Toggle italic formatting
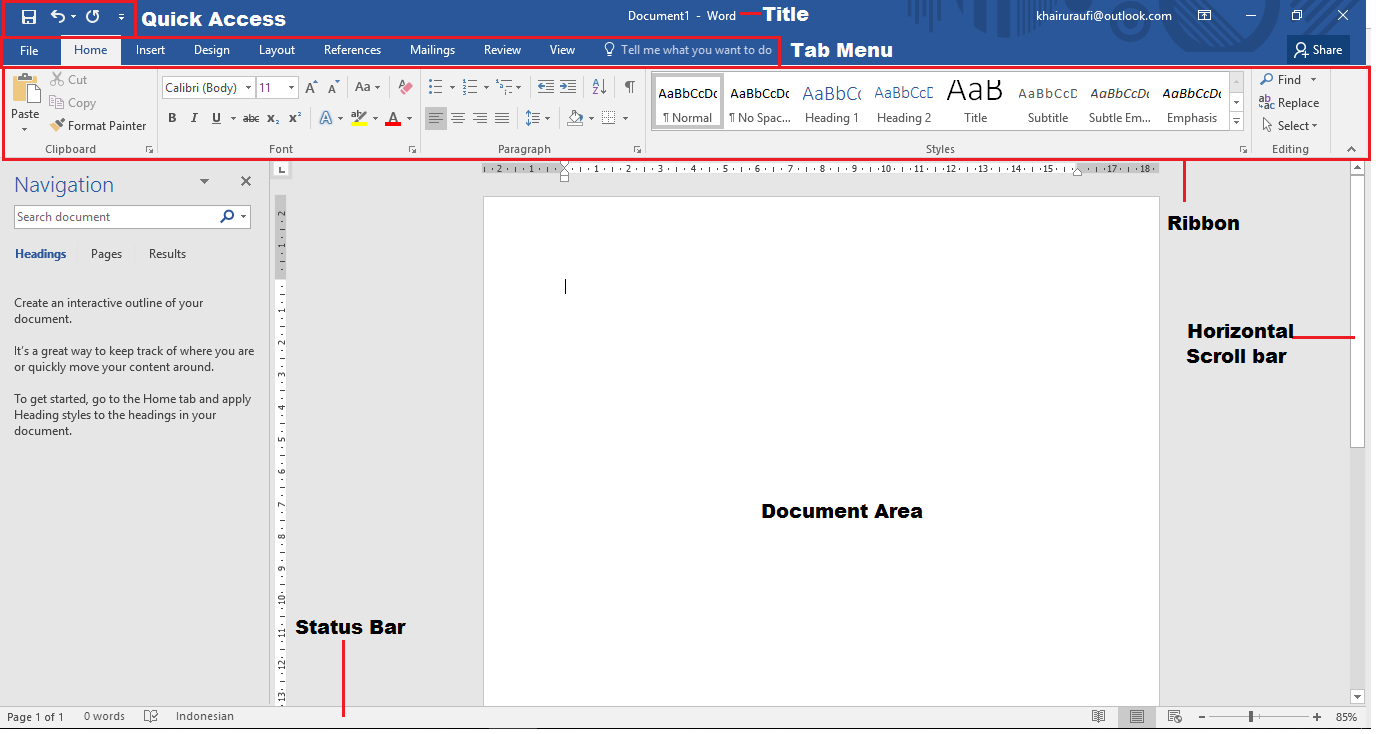The height and width of the screenshot is (734, 1376). pyautogui.click(x=194, y=117)
